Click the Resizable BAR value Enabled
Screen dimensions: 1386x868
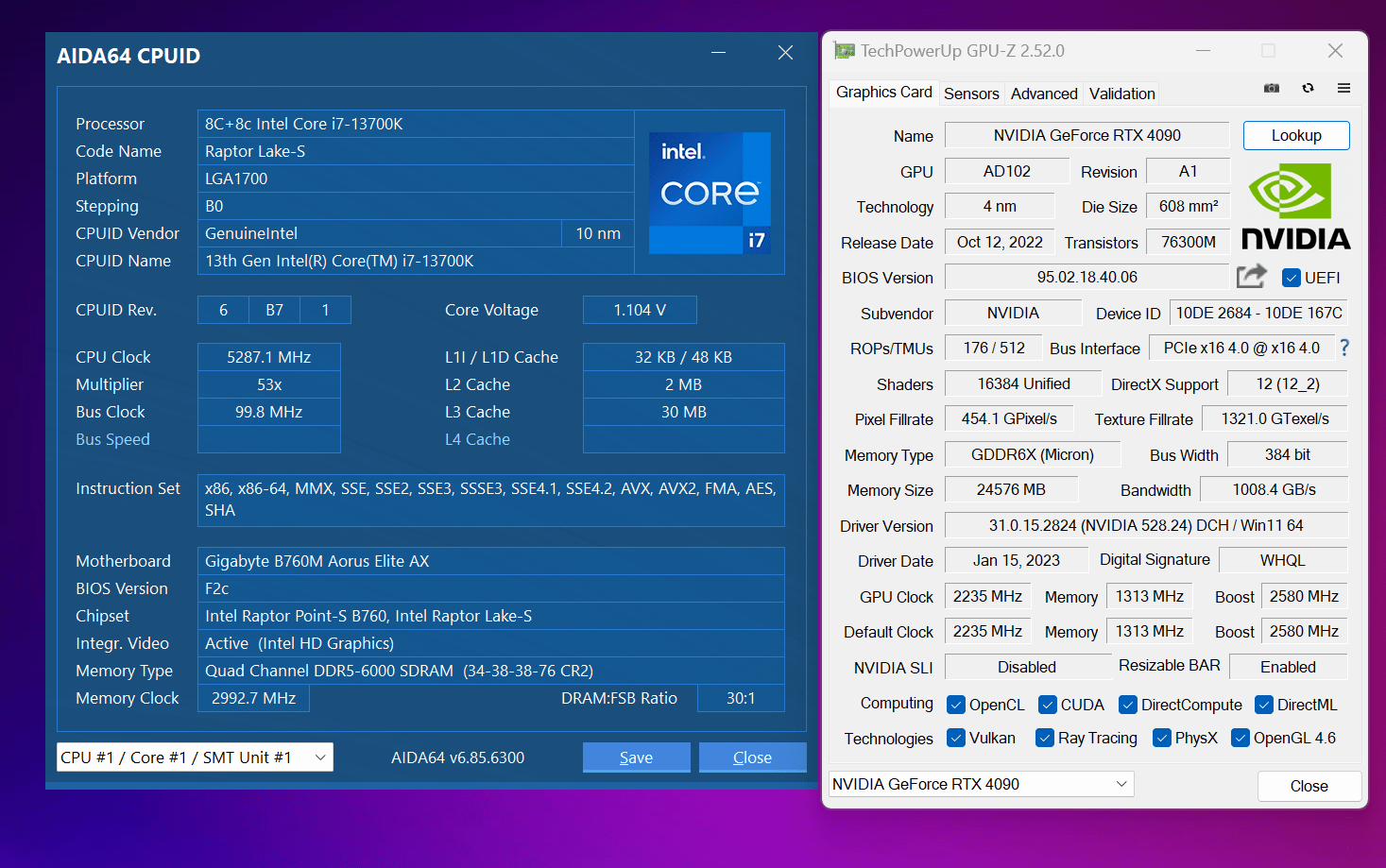[x=1288, y=667]
